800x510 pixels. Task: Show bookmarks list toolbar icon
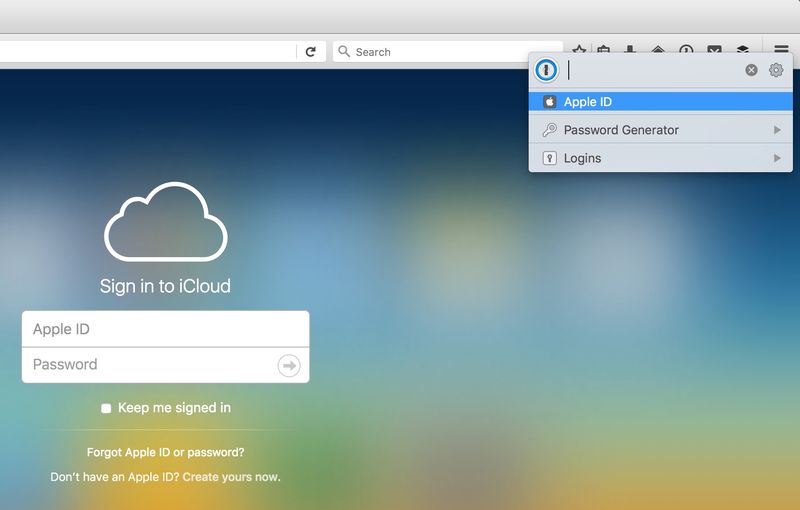coord(604,49)
